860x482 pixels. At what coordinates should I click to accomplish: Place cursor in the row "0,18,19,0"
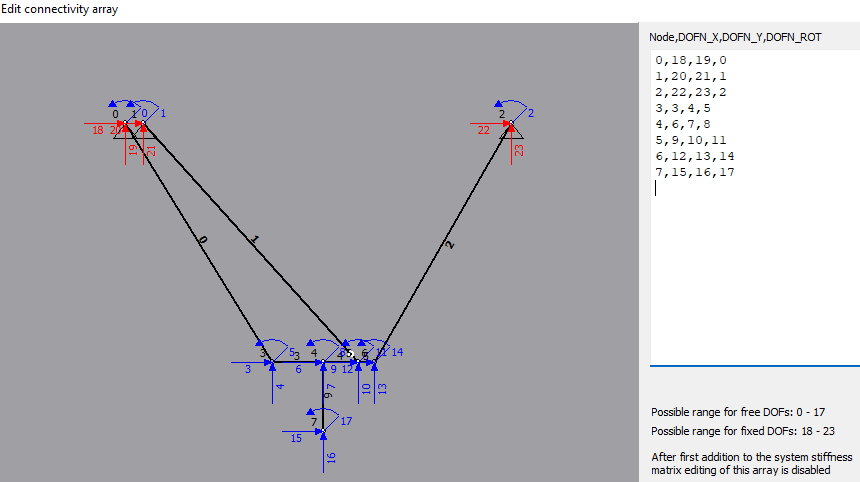[690, 61]
